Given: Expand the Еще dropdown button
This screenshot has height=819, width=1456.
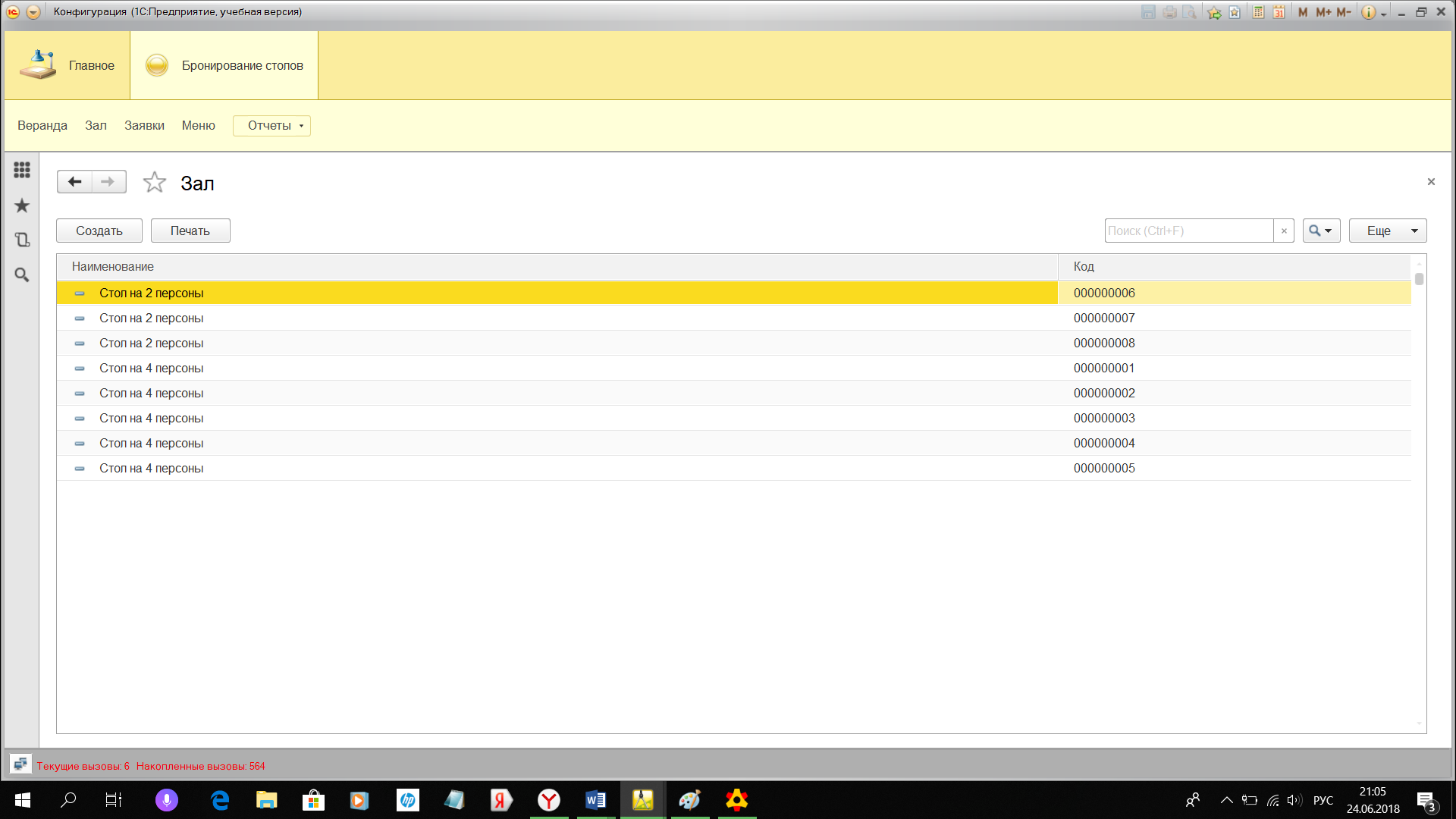Looking at the screenshot, I should pyautogui.click(x=1387, y=231).
